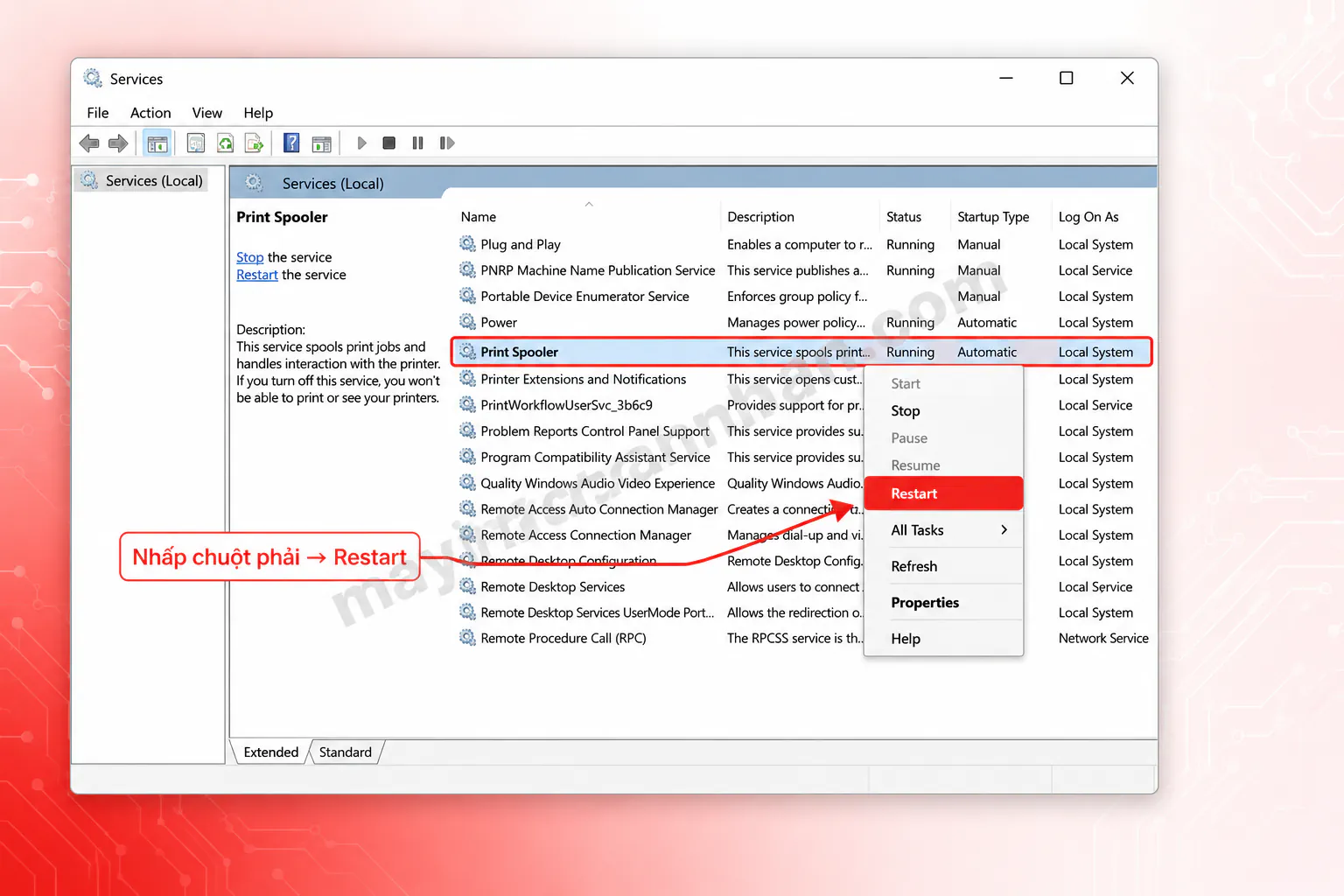Image resolution: width=1344 pixels, height=896 pixels.
Task: Click the Restart the service link
Action: [x=257, y=275]
